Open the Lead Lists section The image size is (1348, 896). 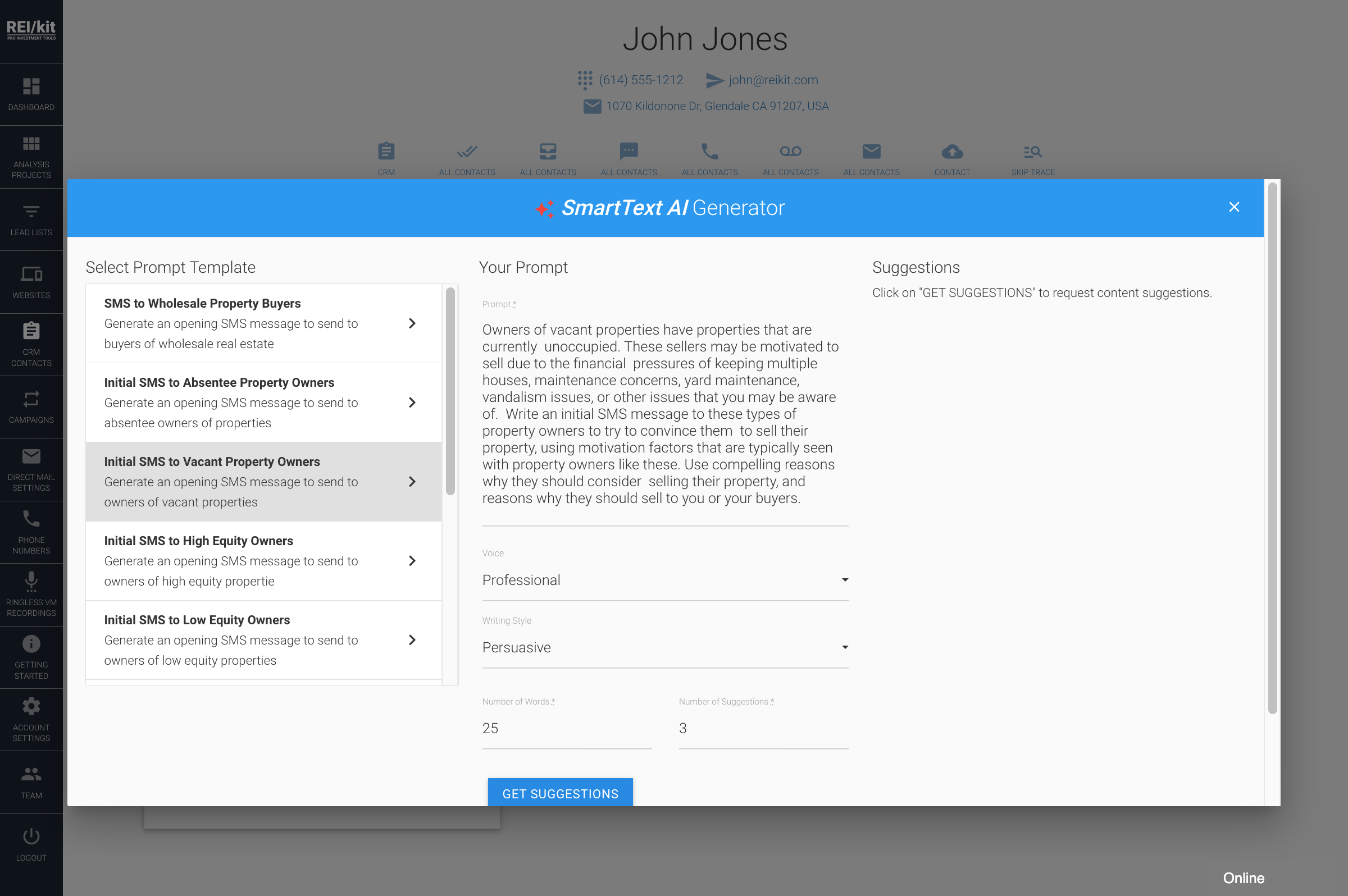(31, 220)
